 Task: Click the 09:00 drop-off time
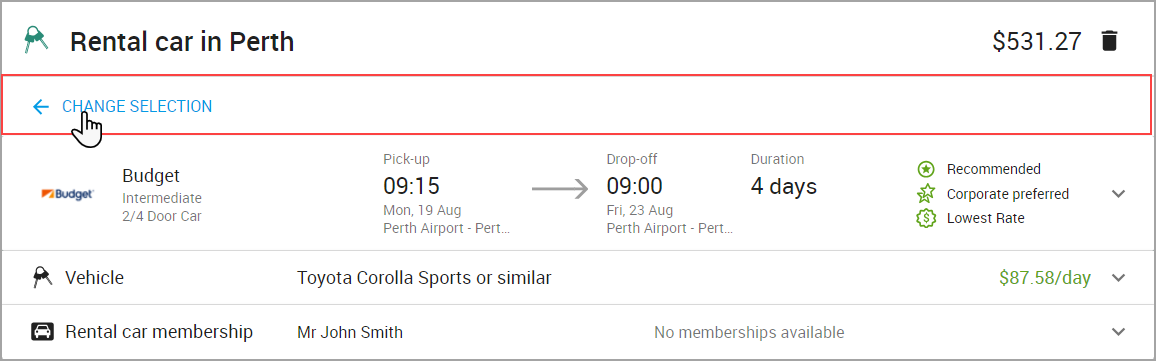(x=634, y=185)
